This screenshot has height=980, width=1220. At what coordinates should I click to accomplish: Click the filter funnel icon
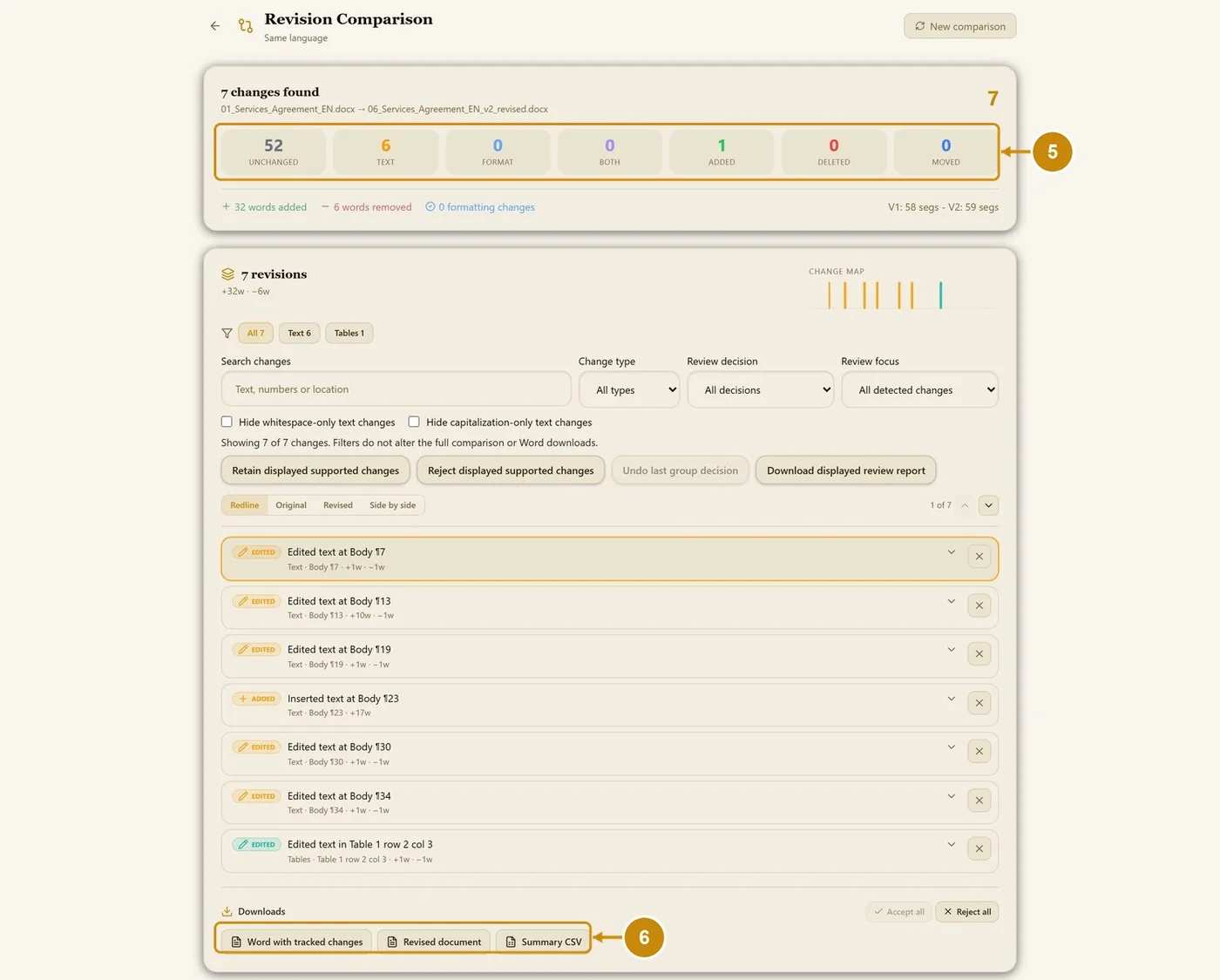pyautogui.click(x=227, y=334)
